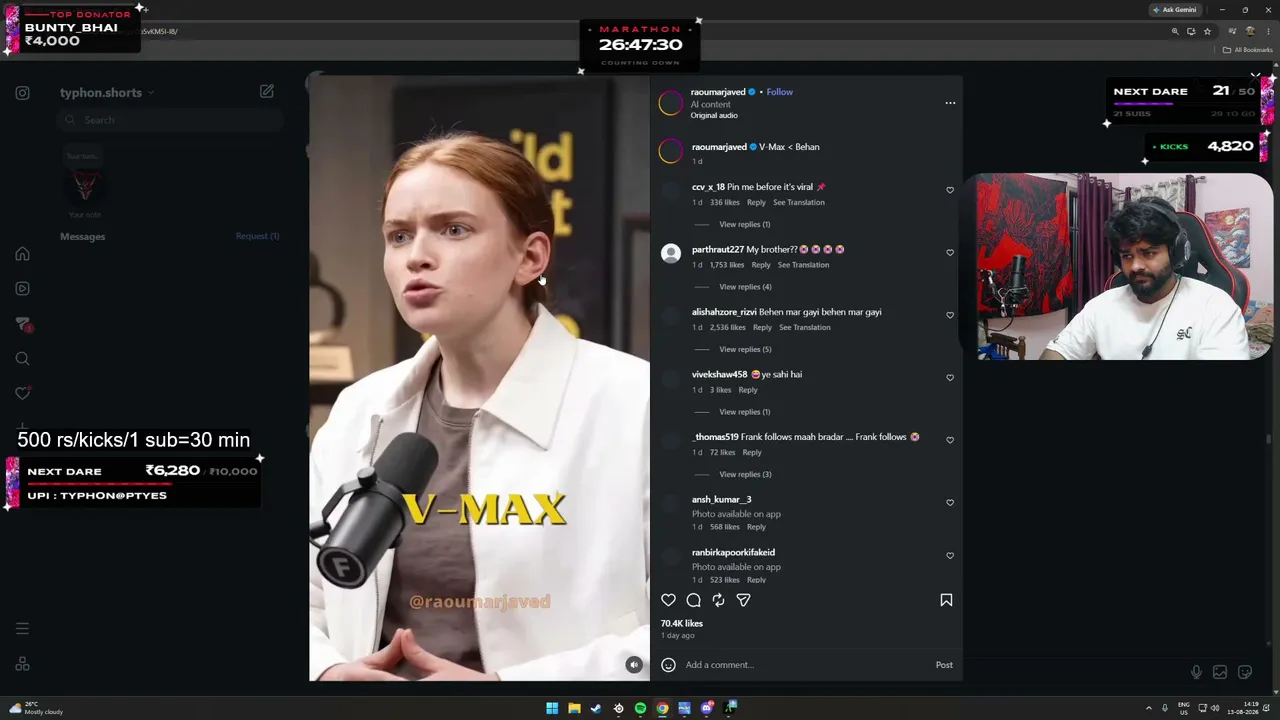Switch to Chrome on the taskbar

pyautogui.click(x=662, y=709)
